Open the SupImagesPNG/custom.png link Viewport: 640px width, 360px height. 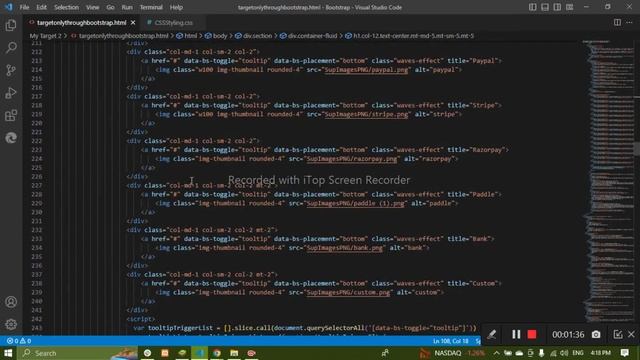coord(348,292)
